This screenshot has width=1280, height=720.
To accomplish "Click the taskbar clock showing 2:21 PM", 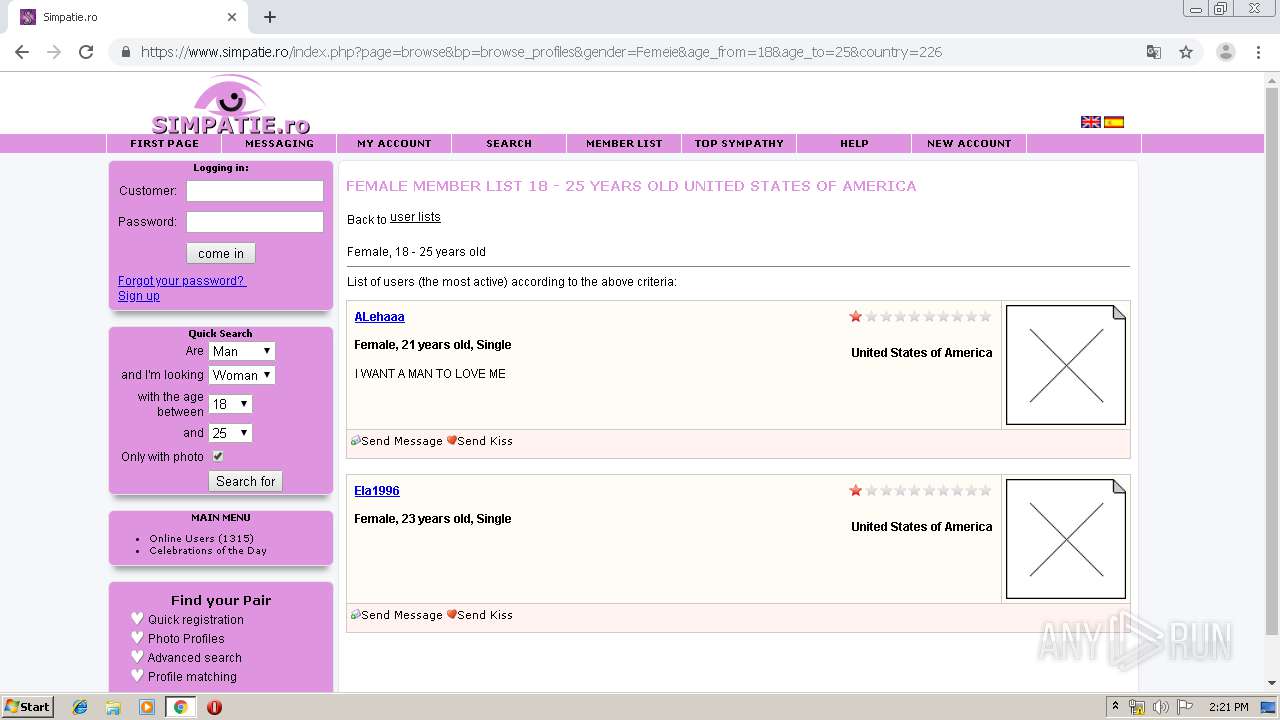I will (1228, 707).
